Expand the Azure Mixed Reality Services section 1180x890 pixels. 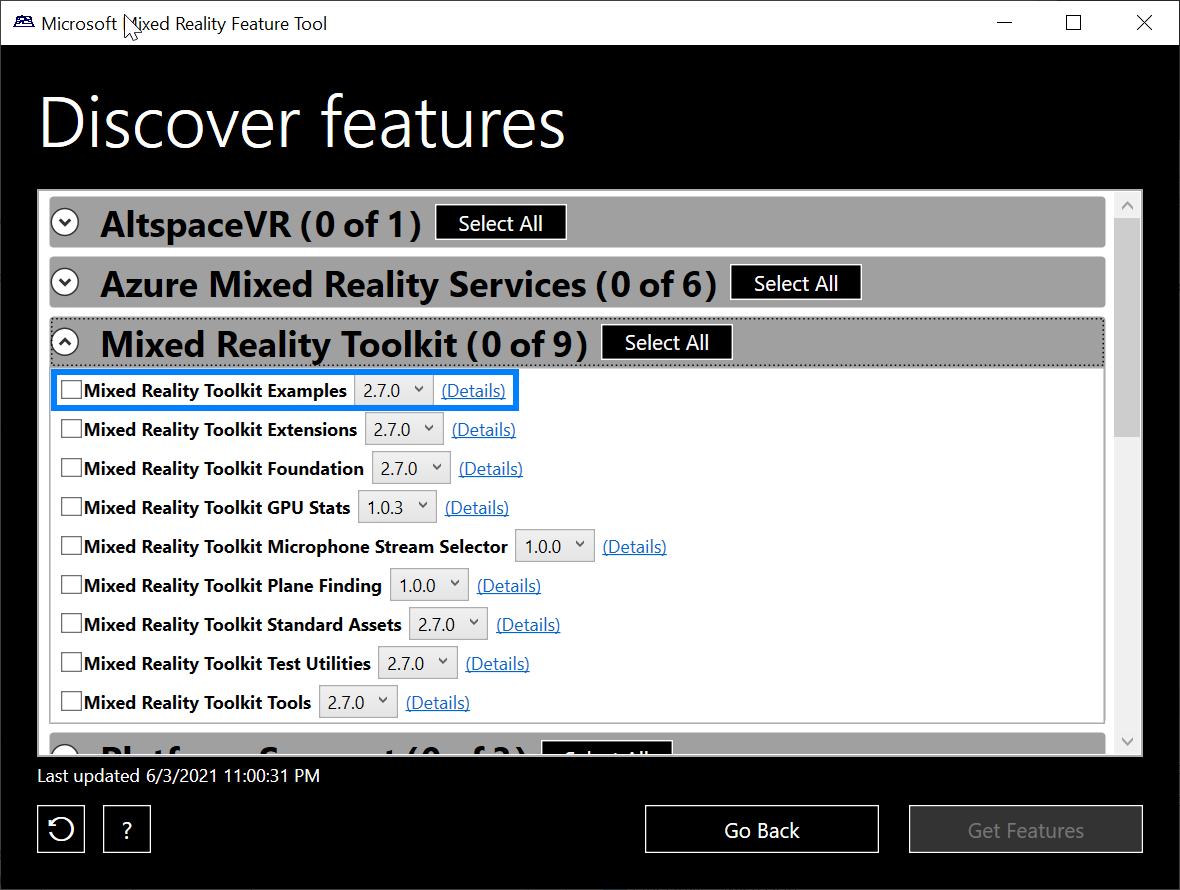(64, 282)
